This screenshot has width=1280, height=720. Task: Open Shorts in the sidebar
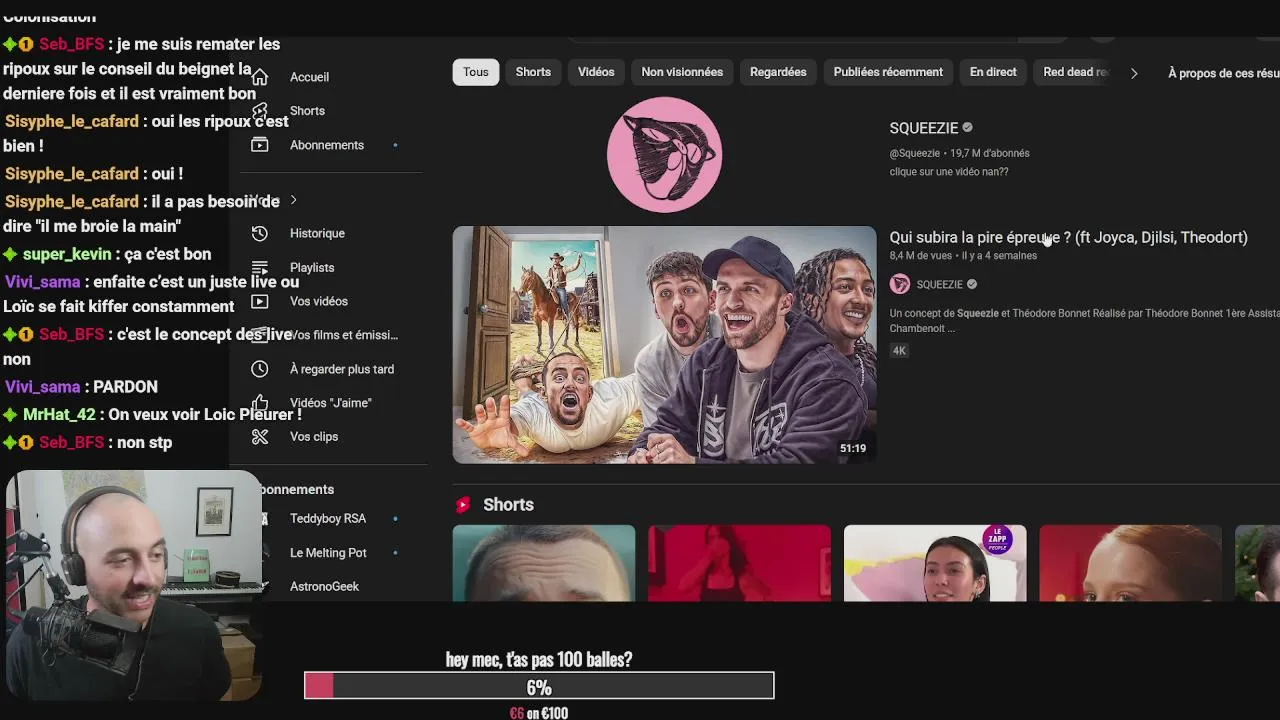click(307, 111)
